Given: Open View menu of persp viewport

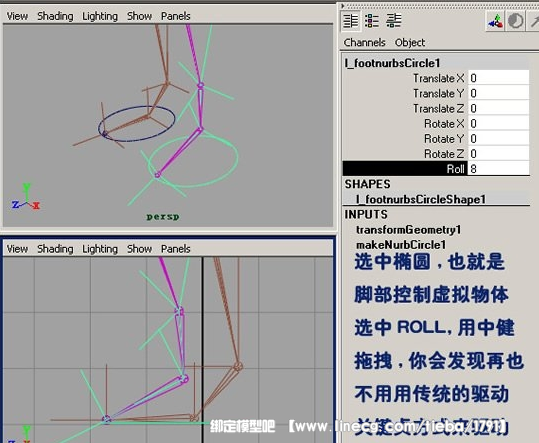Looking at the screenshot, I should coord(17,16).
